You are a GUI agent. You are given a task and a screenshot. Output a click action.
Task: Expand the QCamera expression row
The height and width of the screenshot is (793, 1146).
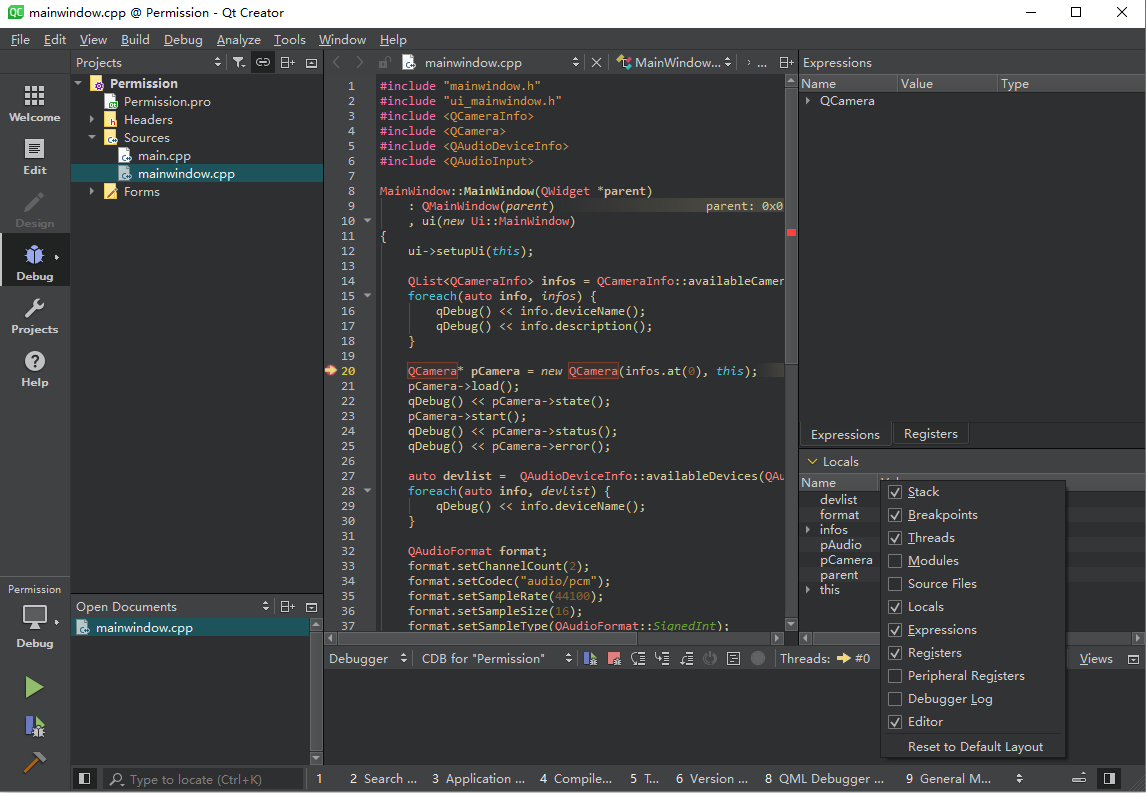click(808, 101)
